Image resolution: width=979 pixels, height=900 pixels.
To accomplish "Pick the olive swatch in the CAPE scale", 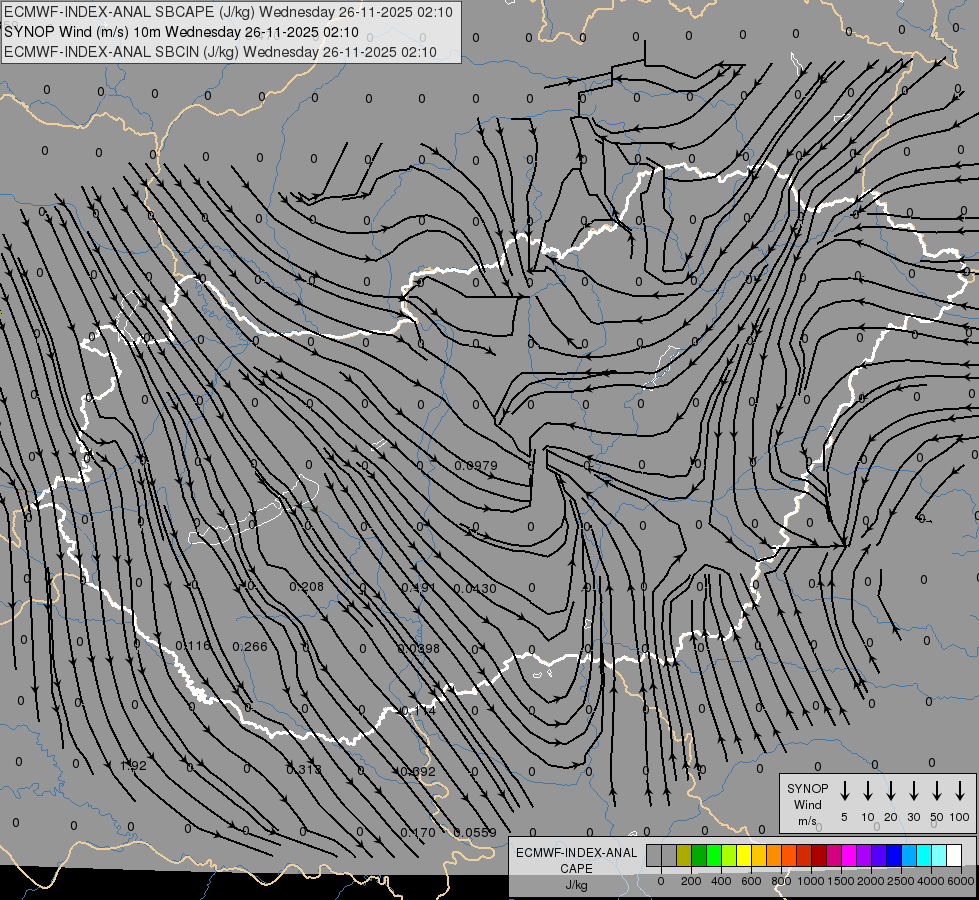I will pos(684,855).
